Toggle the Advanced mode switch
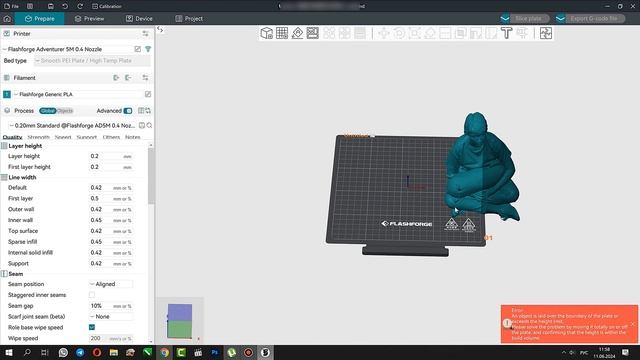 point(128,111)
